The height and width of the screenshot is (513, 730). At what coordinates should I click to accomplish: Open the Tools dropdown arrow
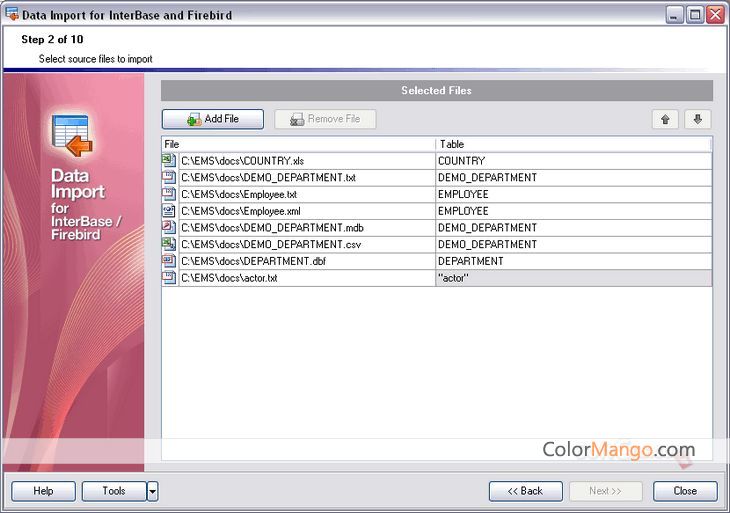click(152, 491)
